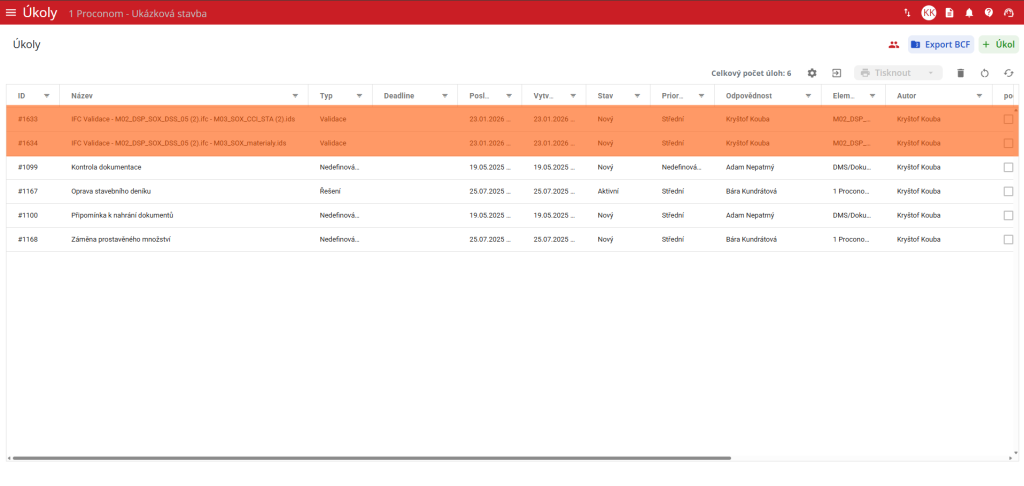Image resolution: width=1024 pixels, height=486 pixels.
Task: Click the document icon in header
Action: coord(950,13)
